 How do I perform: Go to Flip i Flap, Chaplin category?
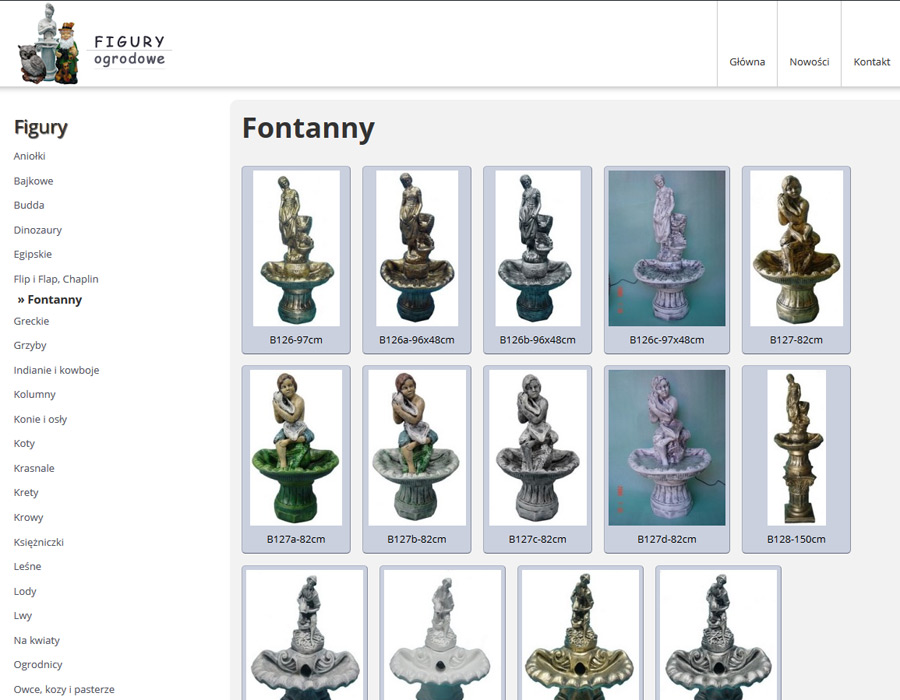click(56, 279)
